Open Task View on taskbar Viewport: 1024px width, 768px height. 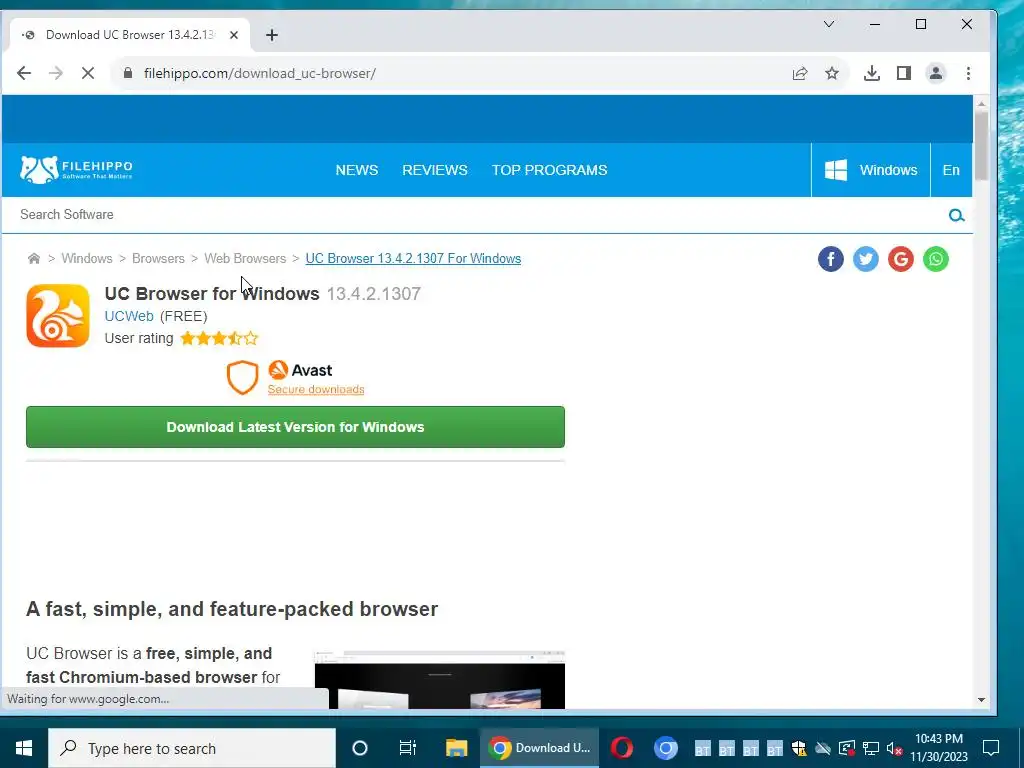[408, 748]
